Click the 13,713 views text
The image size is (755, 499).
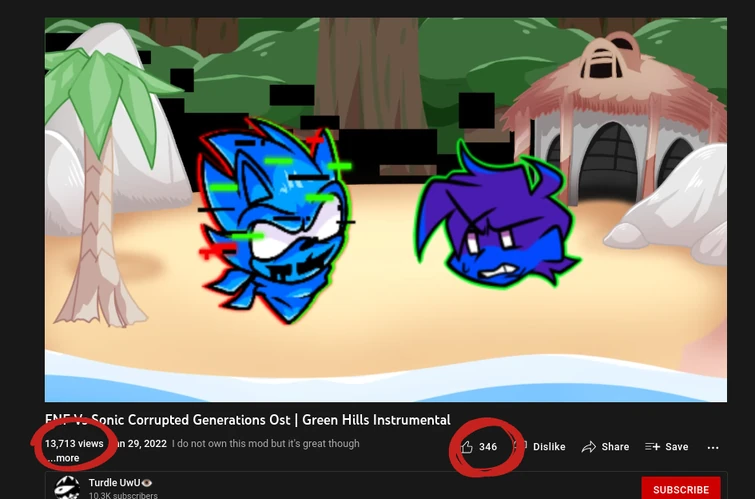click(x=74, y=444)
